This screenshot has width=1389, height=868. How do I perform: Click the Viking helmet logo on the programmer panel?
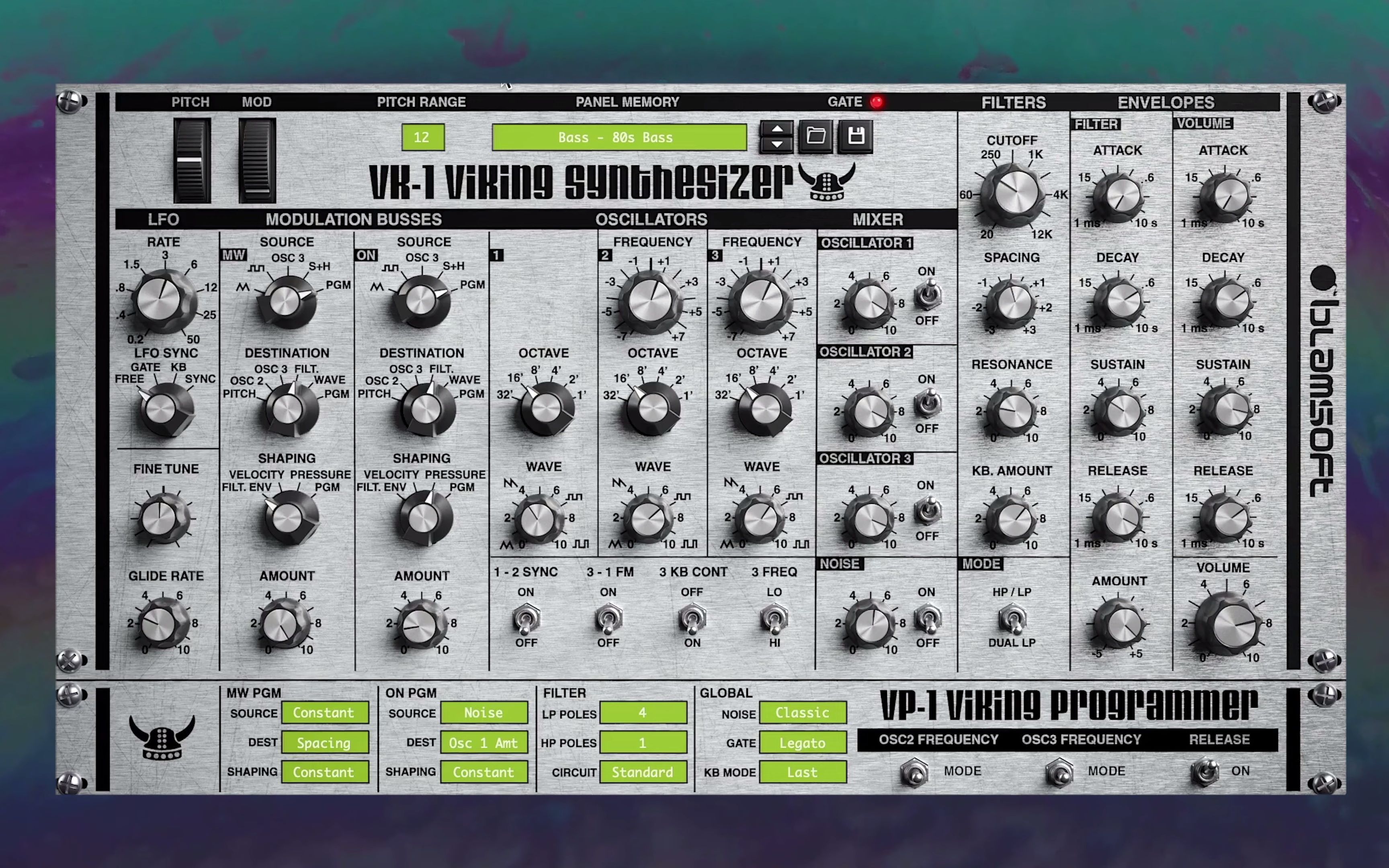[x=162, y=738]
